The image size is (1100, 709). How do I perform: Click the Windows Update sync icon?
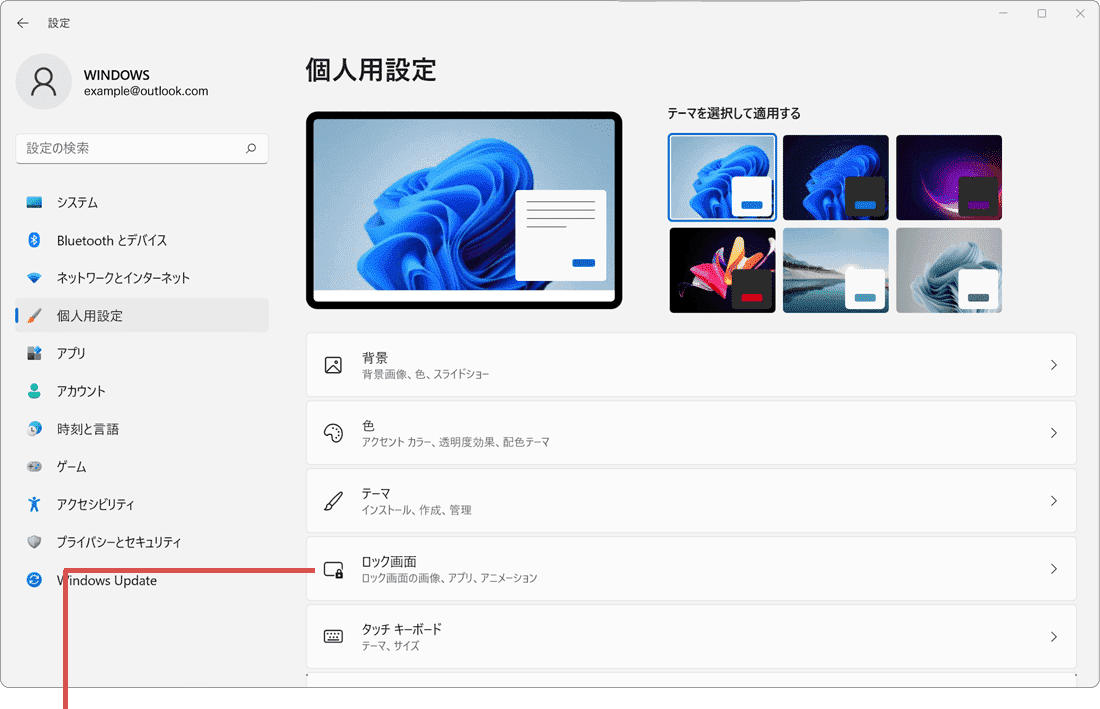pyautogui.click(x=35, y=580)
